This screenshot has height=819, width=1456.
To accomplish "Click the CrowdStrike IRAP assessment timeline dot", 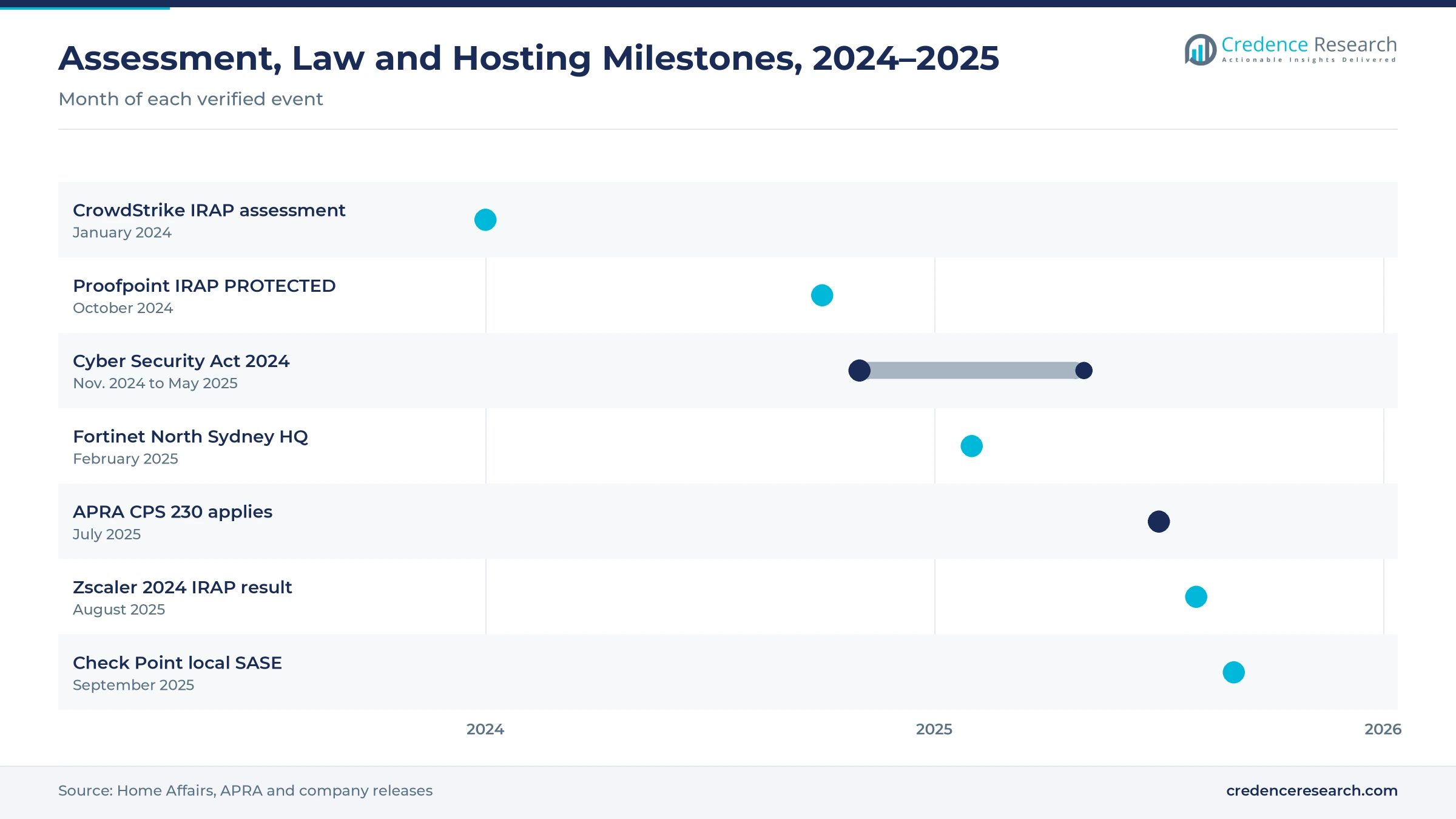I will [485, 220].
